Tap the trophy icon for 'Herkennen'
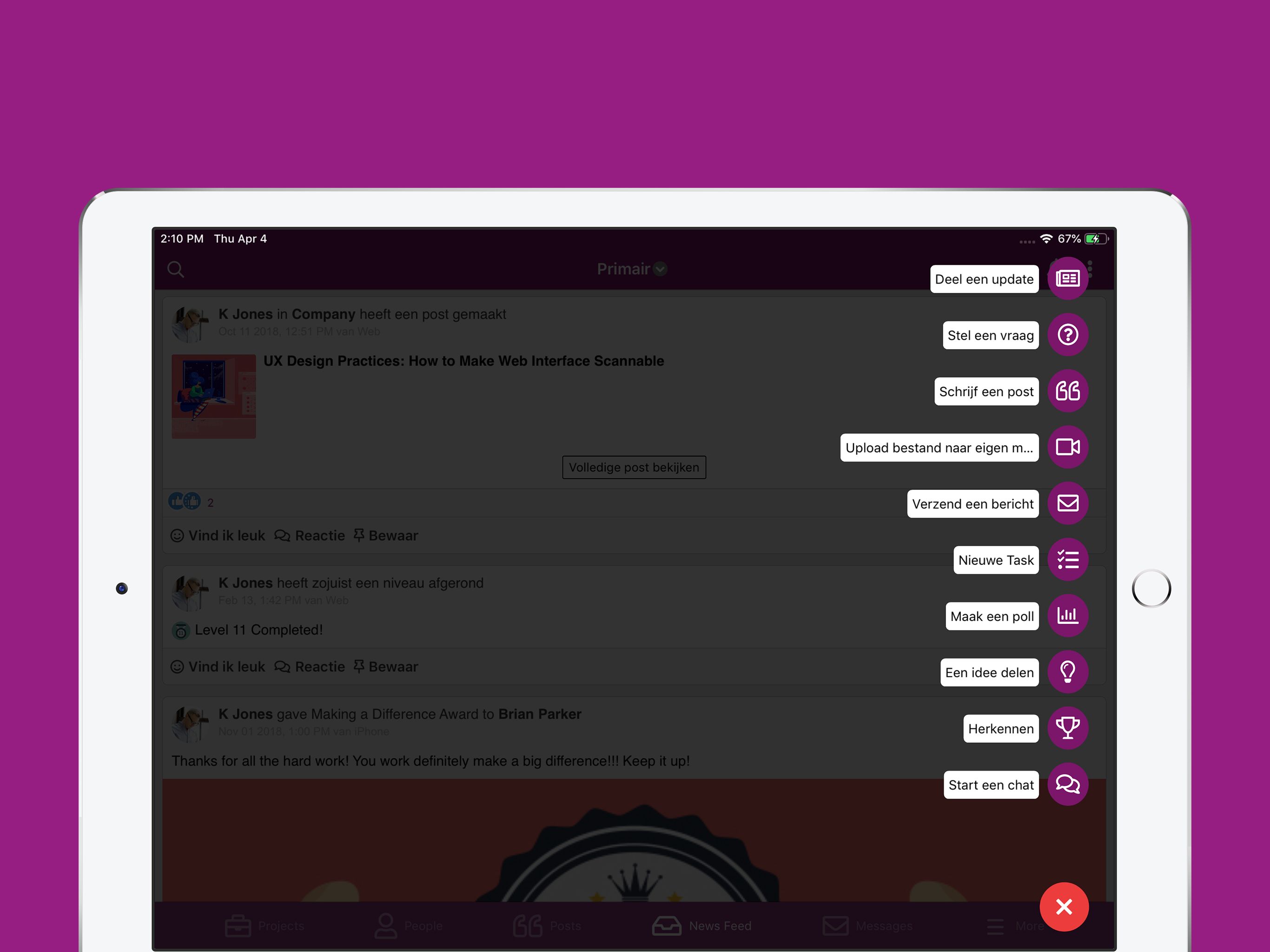 pyautogui.click(x=1067, y=728)
